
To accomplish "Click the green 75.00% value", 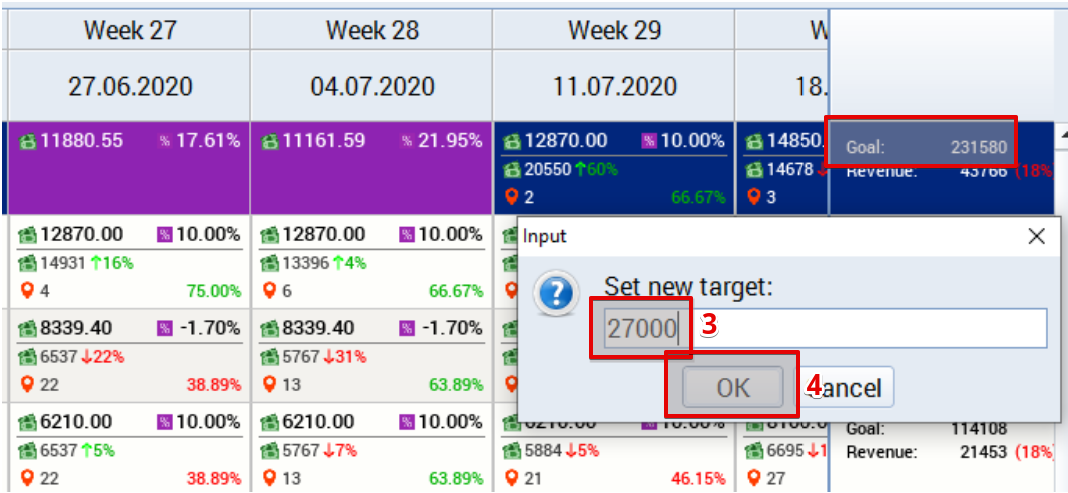I will [x=213, y=291].
